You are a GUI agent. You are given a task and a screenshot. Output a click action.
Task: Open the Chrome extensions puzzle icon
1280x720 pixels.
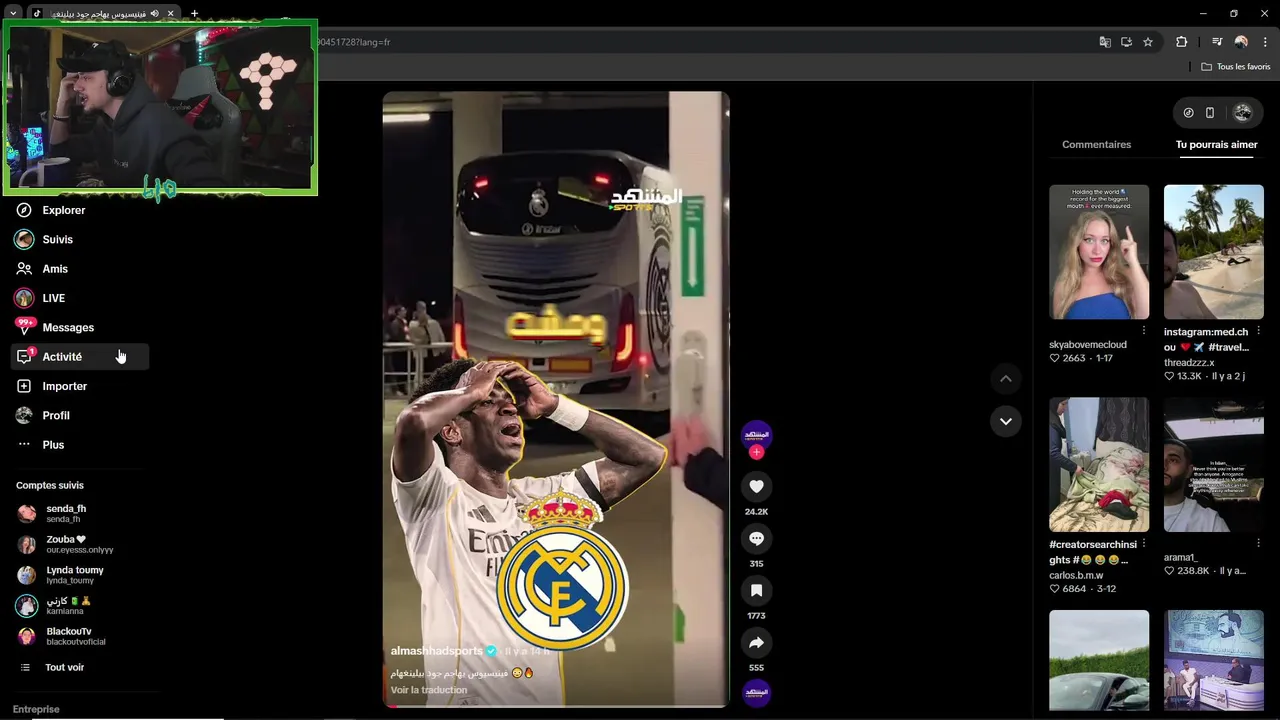pyautogui.click(x=1182, y=42)
